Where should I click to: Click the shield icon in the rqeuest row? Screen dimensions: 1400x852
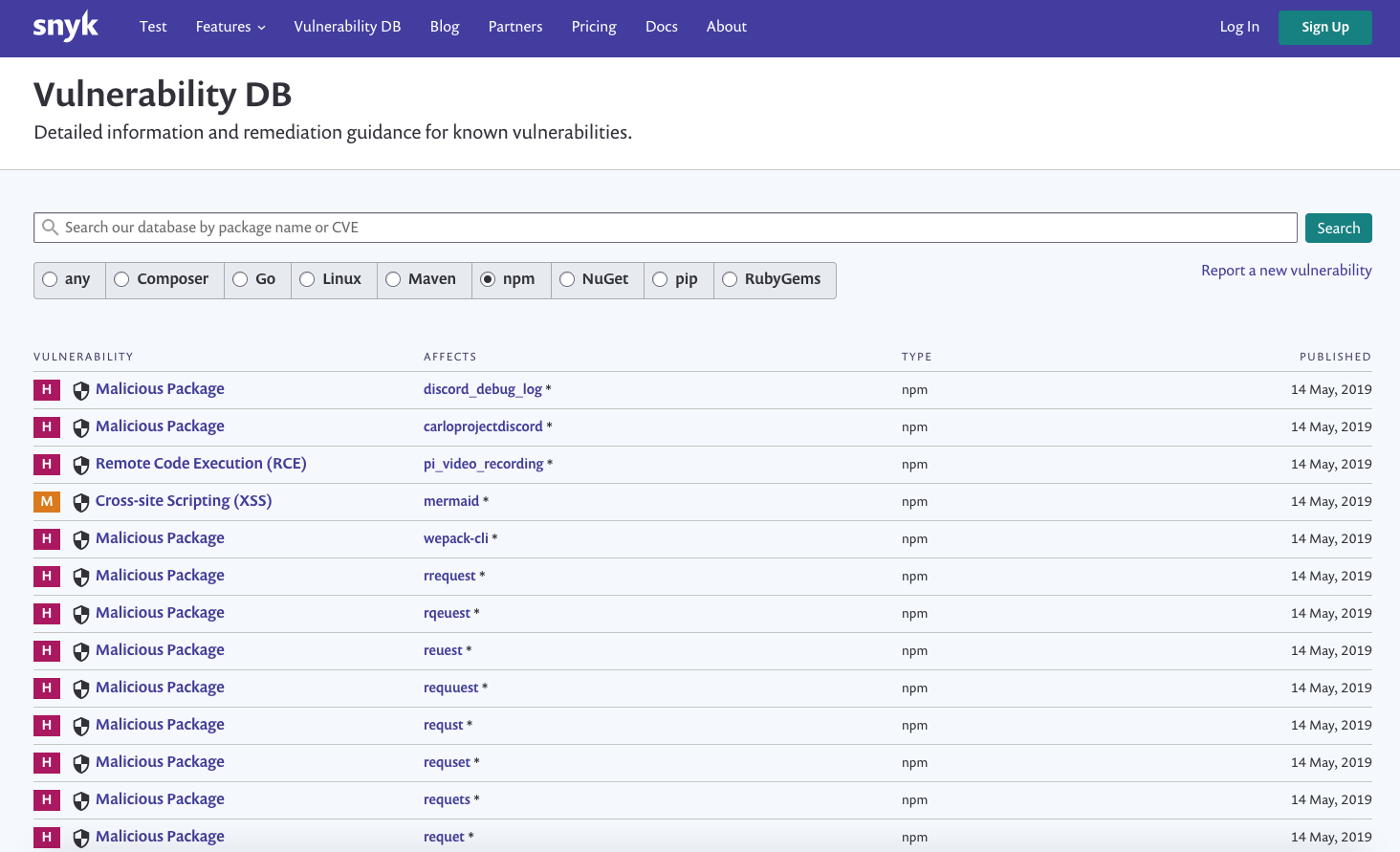pos(81,614)
